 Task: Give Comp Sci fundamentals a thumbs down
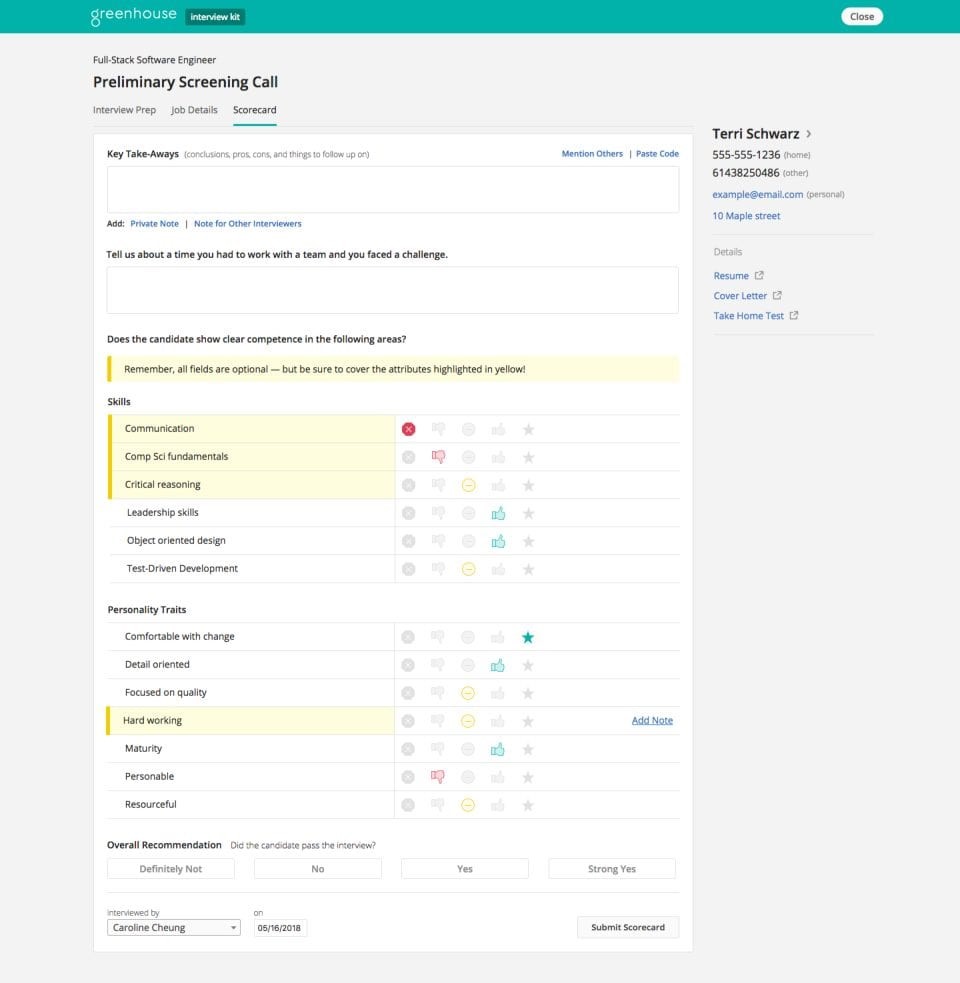[x=438, y=457]
